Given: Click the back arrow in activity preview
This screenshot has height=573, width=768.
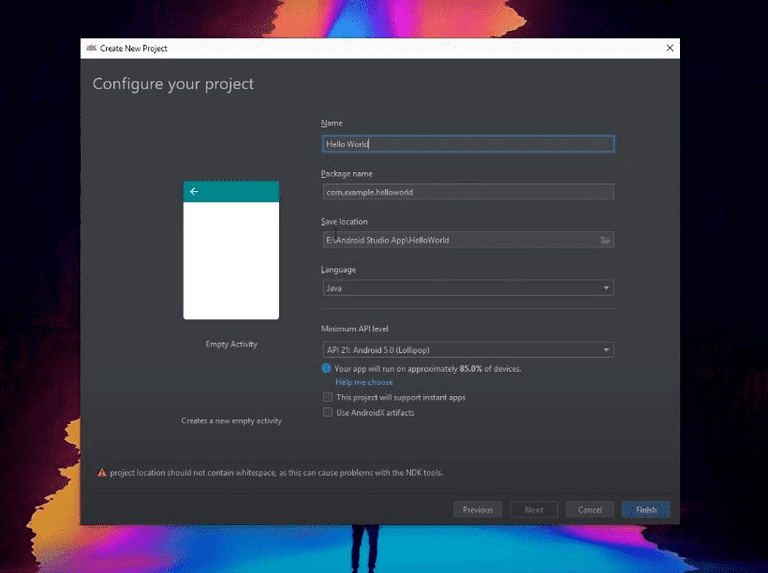Looking at the screenshot, I should pos(194,191).
